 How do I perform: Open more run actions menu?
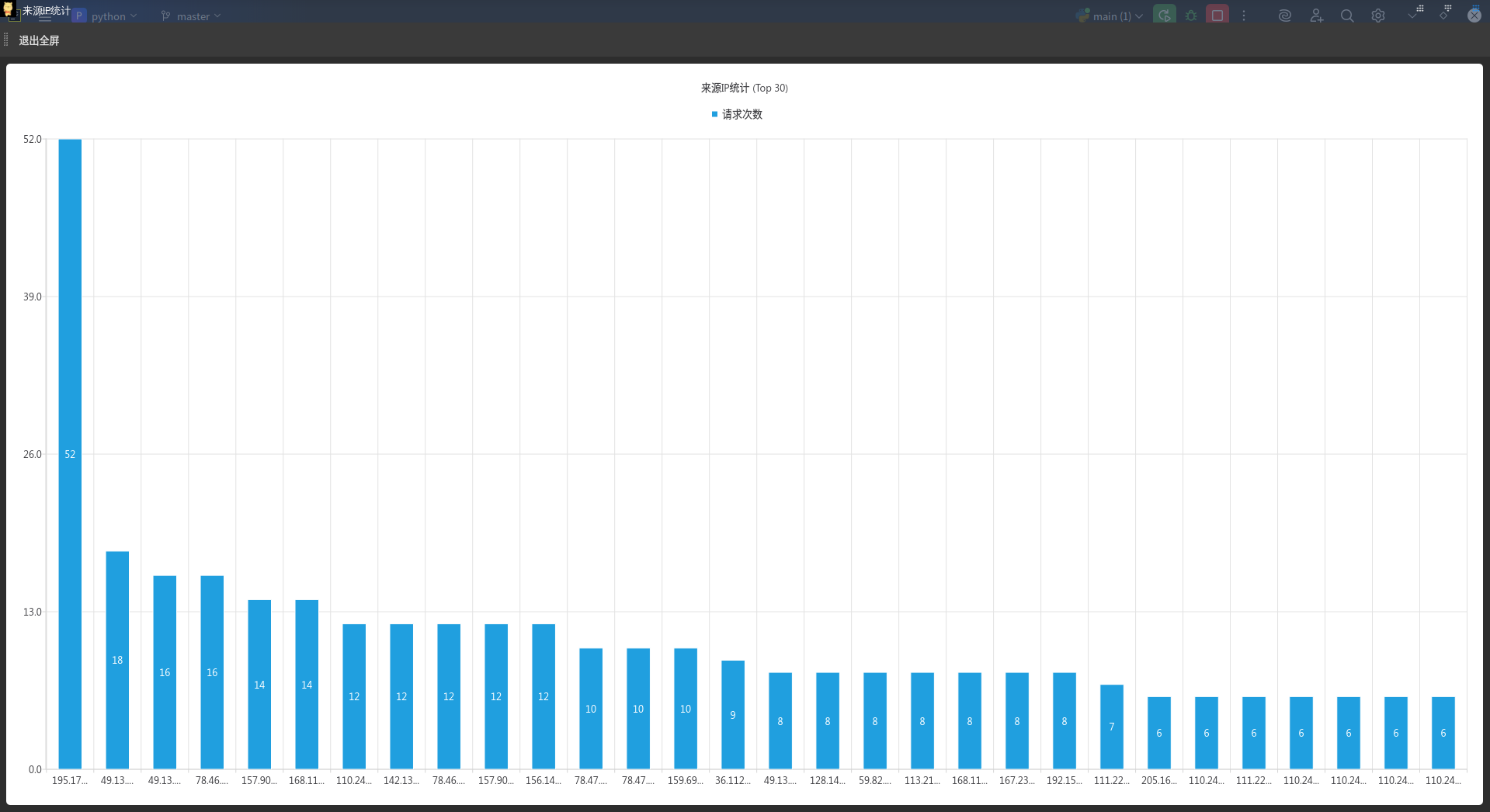(1244, 16)
